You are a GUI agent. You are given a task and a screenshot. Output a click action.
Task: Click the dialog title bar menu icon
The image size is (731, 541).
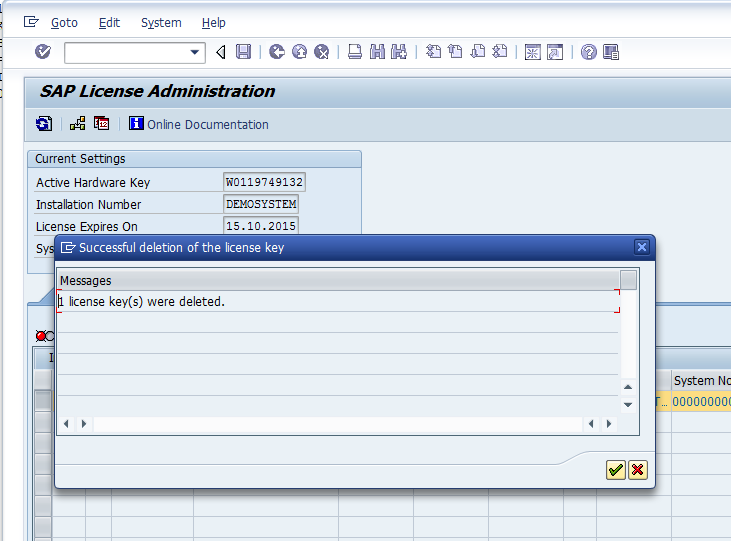(x=68, y=248)
